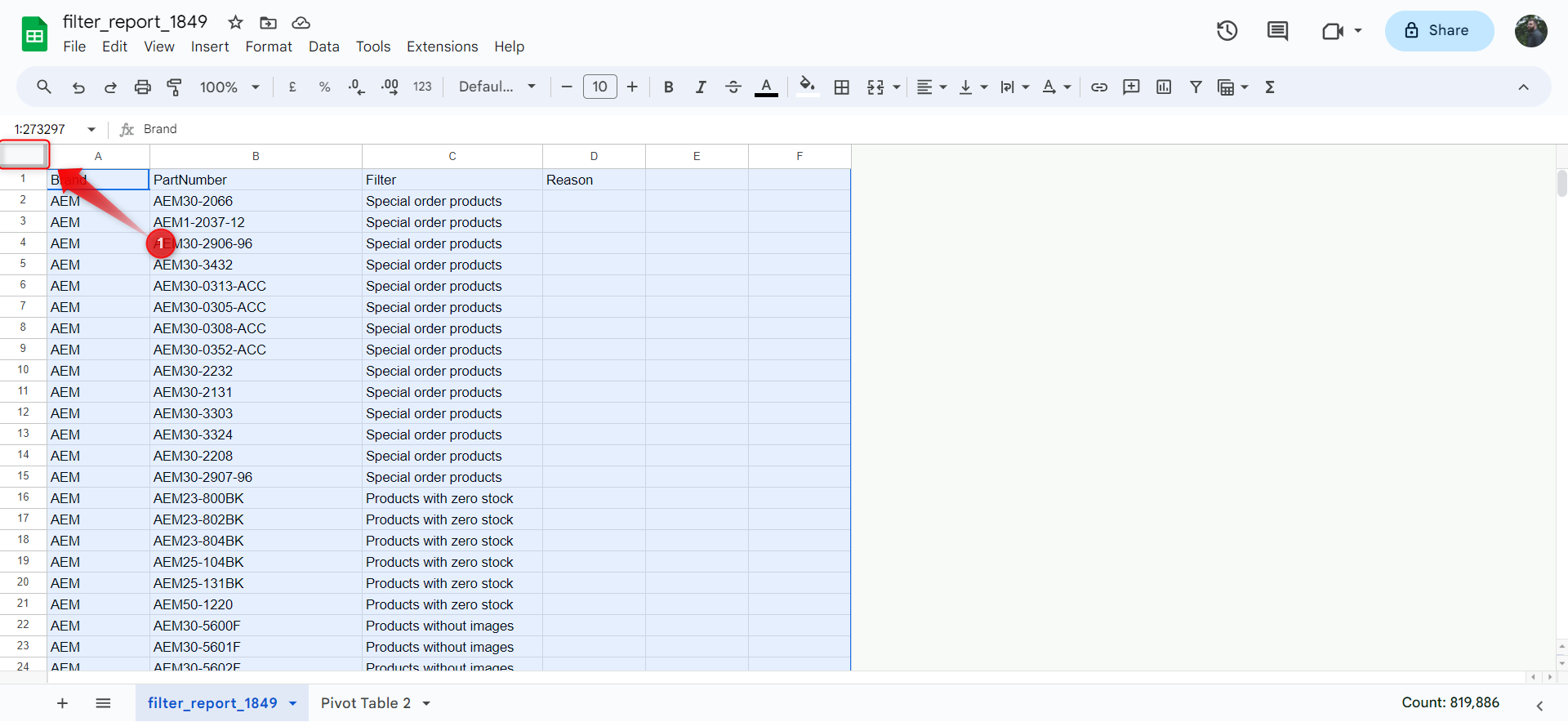Collapse the menus with chevron up
1568x722 pixels.
click(1523, 87)
